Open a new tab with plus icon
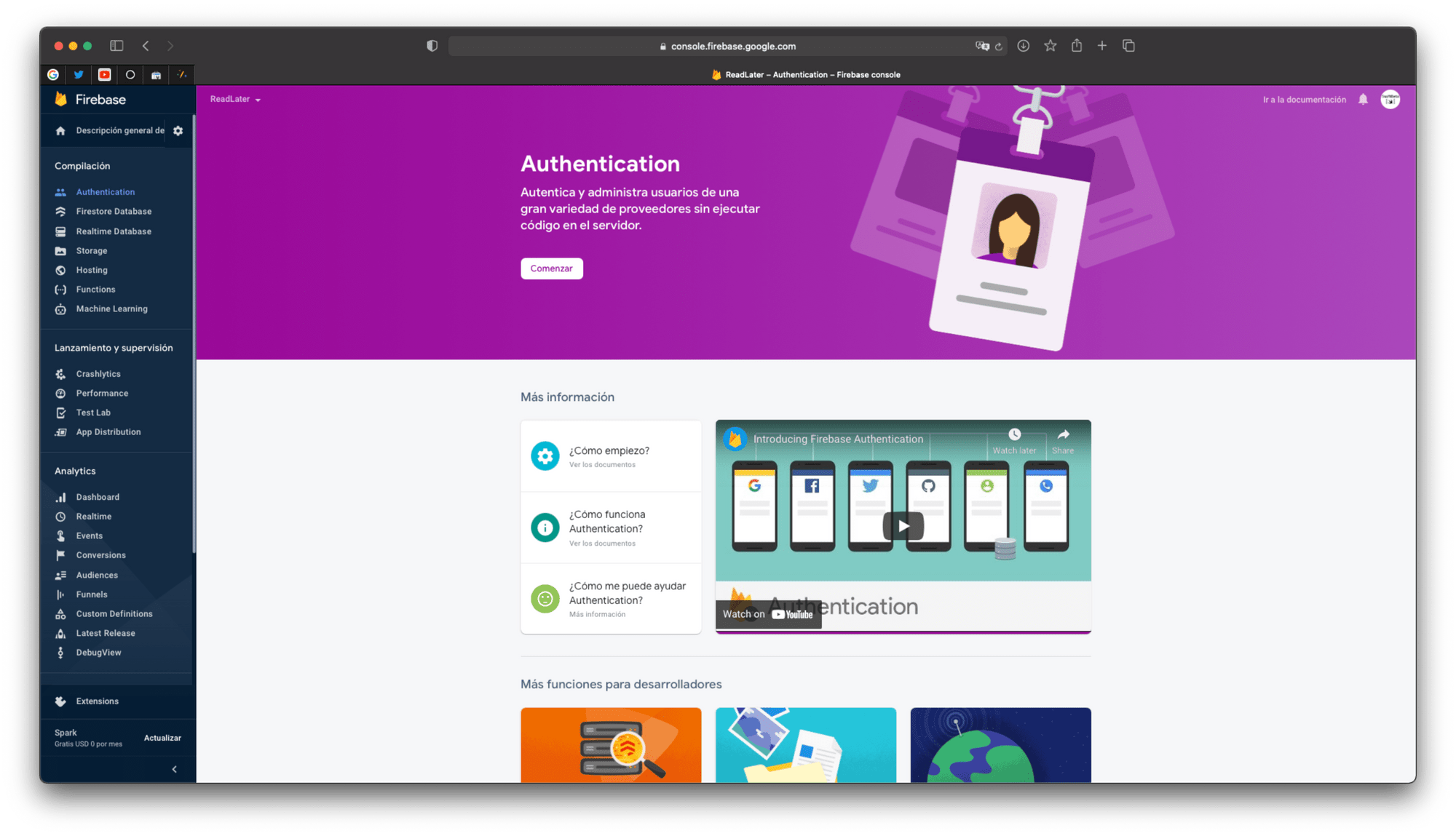1456x836 pixels. click(1102, 46)
